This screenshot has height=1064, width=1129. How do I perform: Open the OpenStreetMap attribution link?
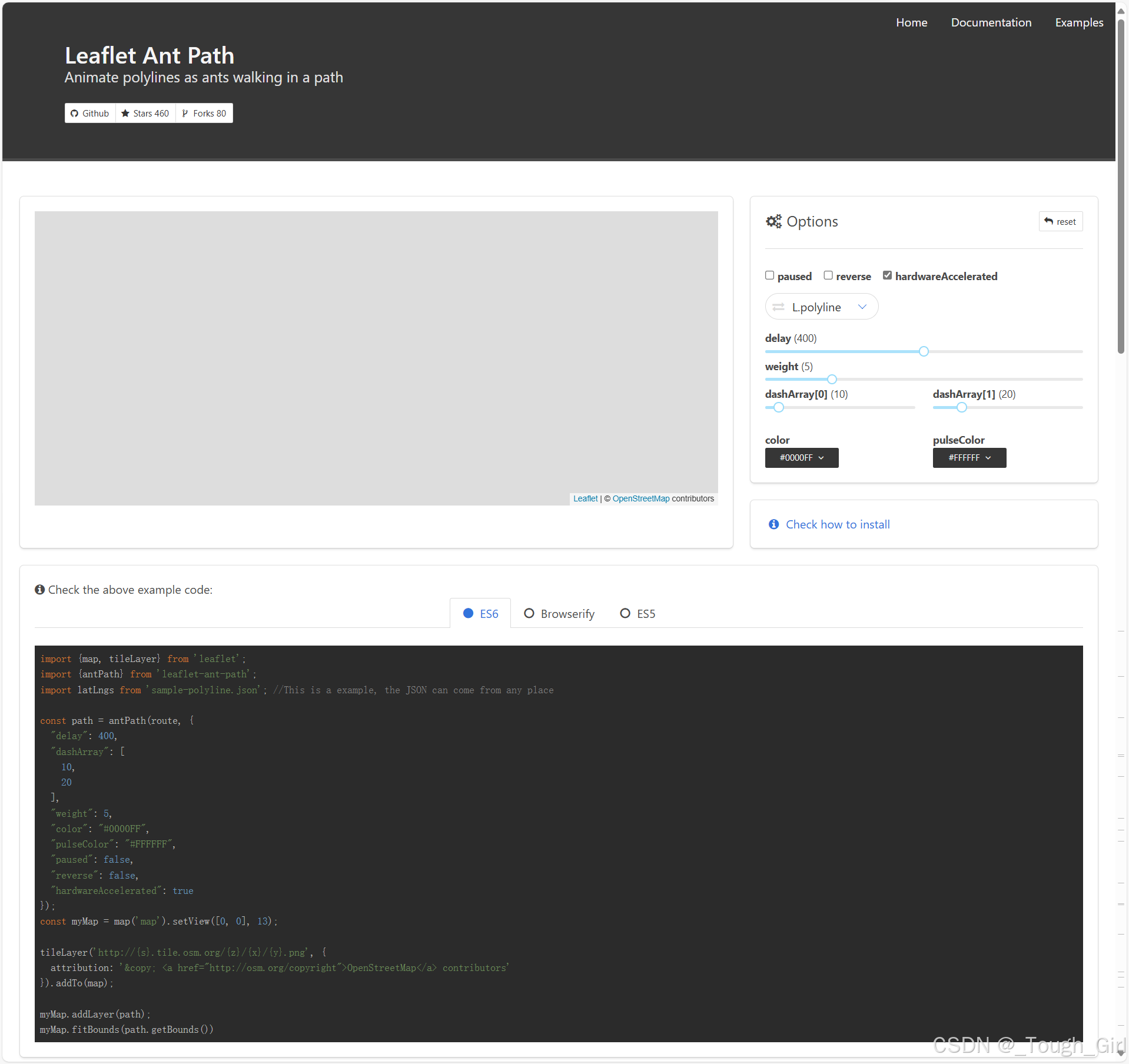(x=641, y=498)
